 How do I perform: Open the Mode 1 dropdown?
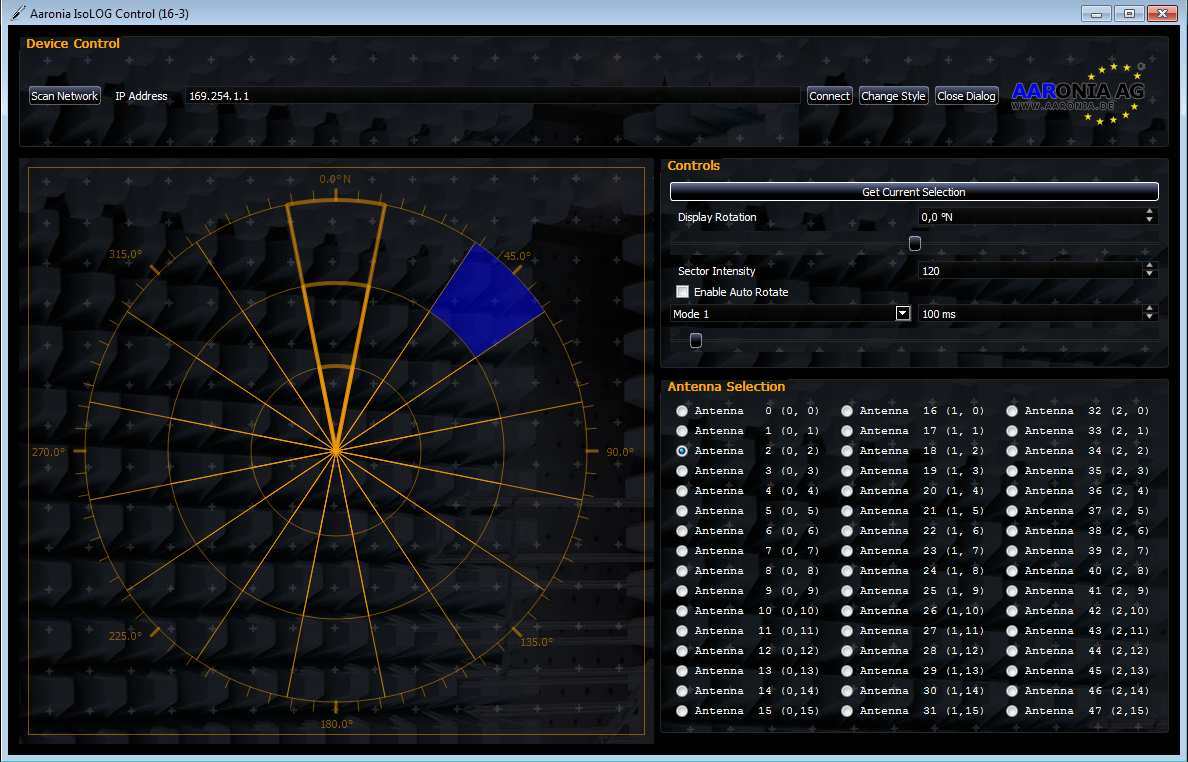click(902, 313)
